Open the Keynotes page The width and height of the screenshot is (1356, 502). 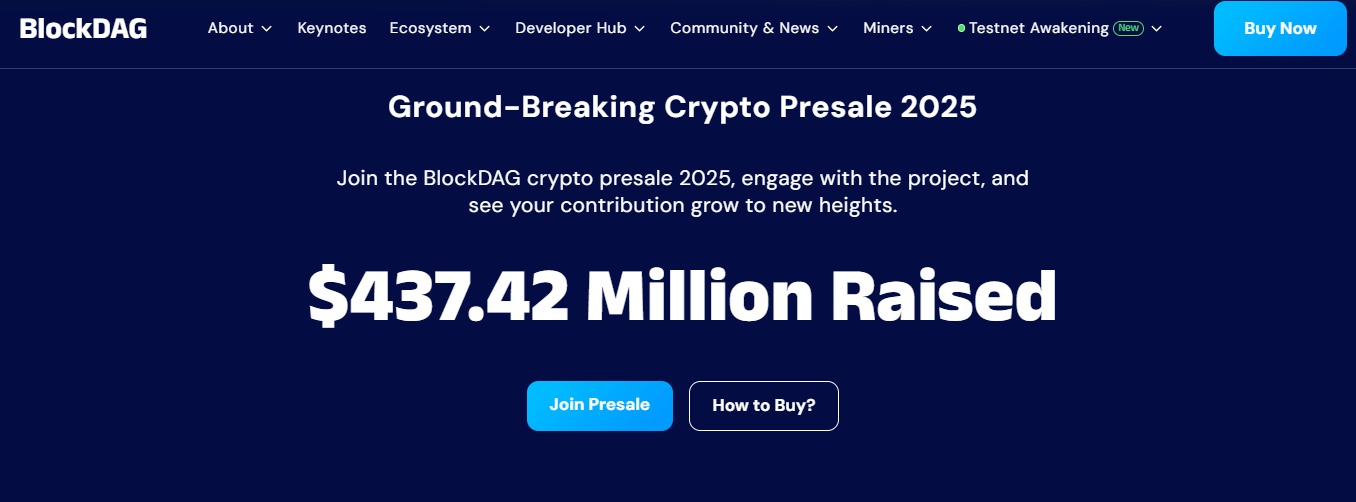(332, 28)
